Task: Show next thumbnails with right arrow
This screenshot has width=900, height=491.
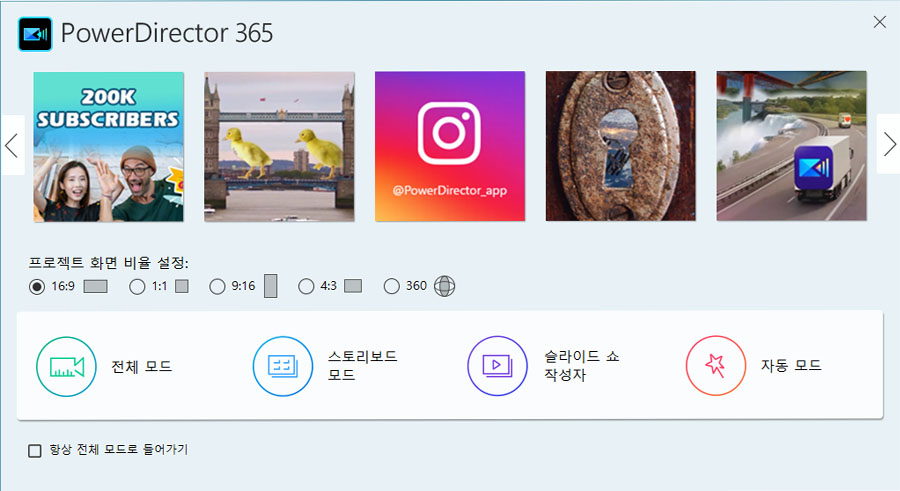Action: pyautogui.click(x=889, y=144)
